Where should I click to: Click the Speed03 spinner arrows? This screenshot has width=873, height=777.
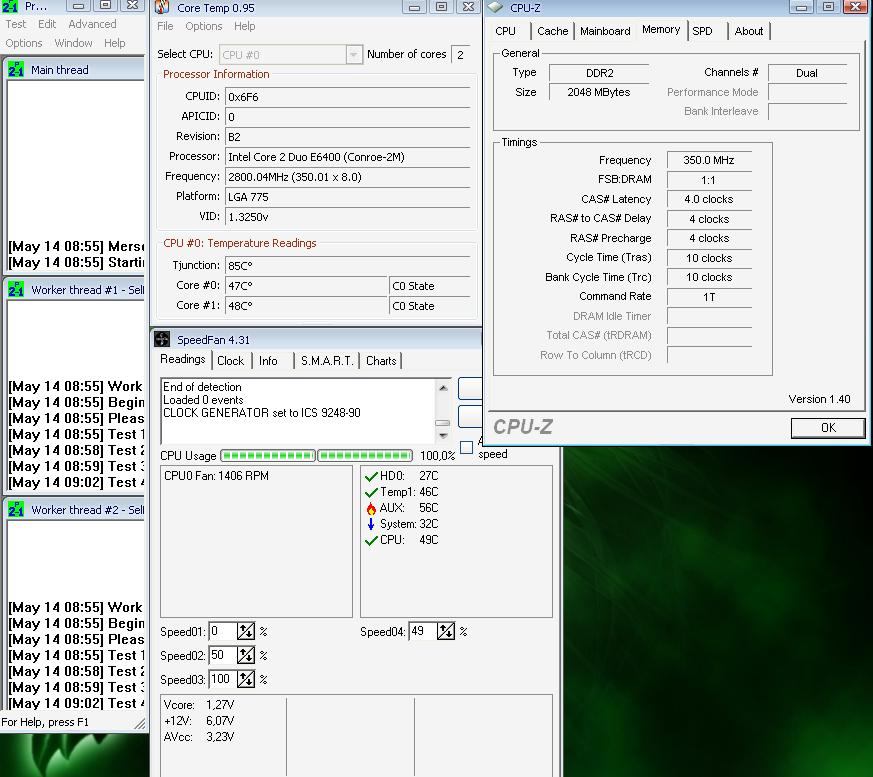(x=246, y=679)
